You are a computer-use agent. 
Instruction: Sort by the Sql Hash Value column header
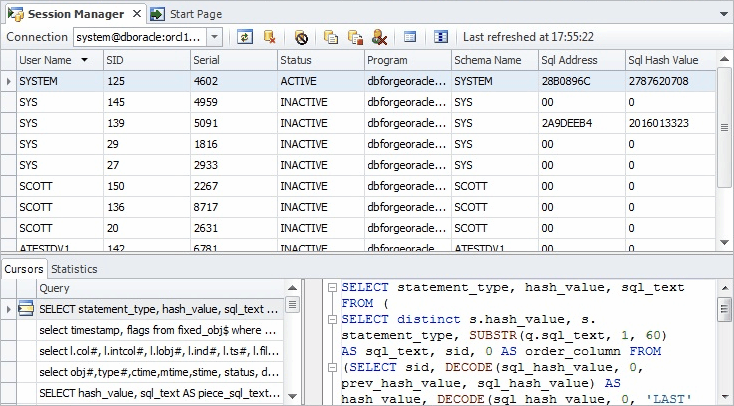(670, 60)
